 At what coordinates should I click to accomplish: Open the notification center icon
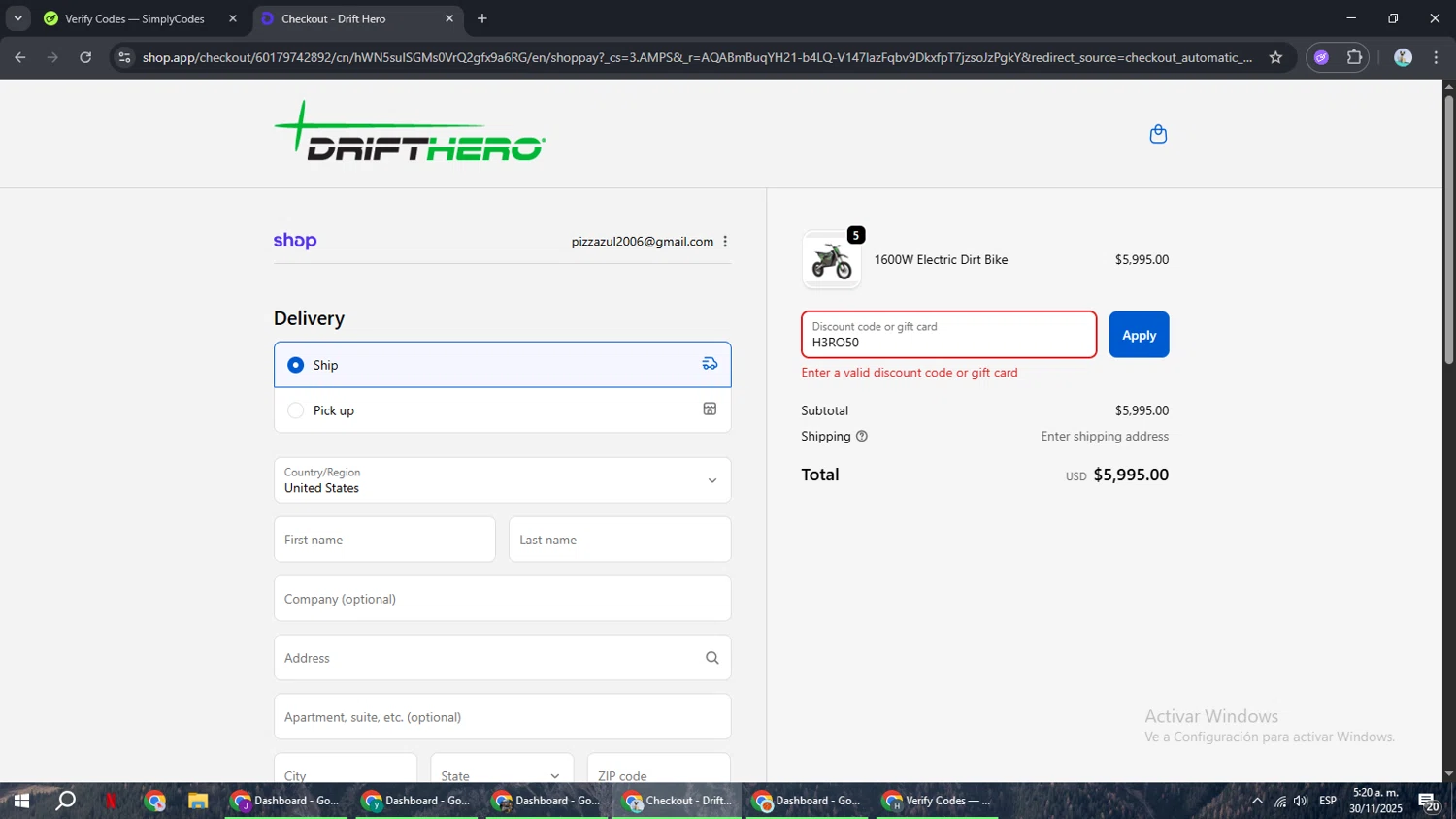tap(1429, 802)
